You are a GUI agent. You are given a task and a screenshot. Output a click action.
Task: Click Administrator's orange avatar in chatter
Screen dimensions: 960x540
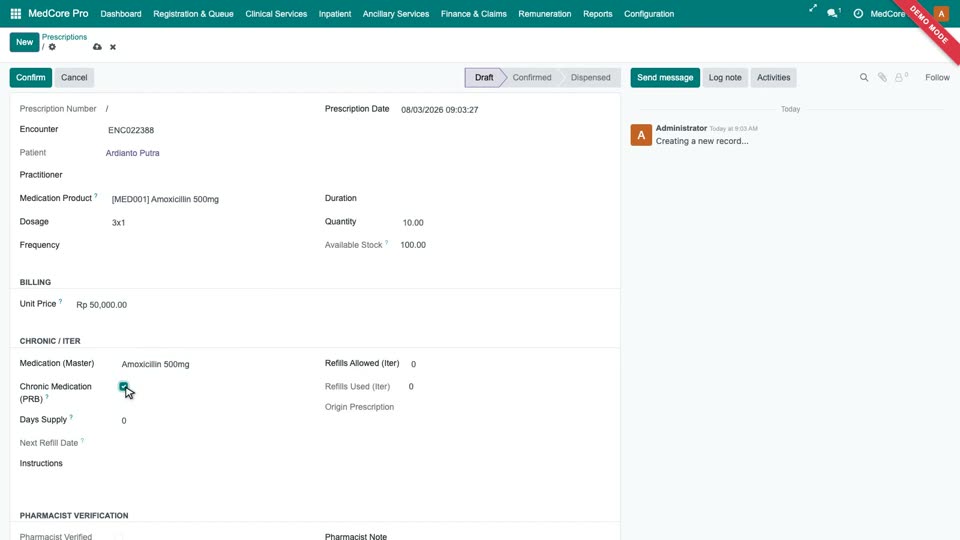click(641, 135)
